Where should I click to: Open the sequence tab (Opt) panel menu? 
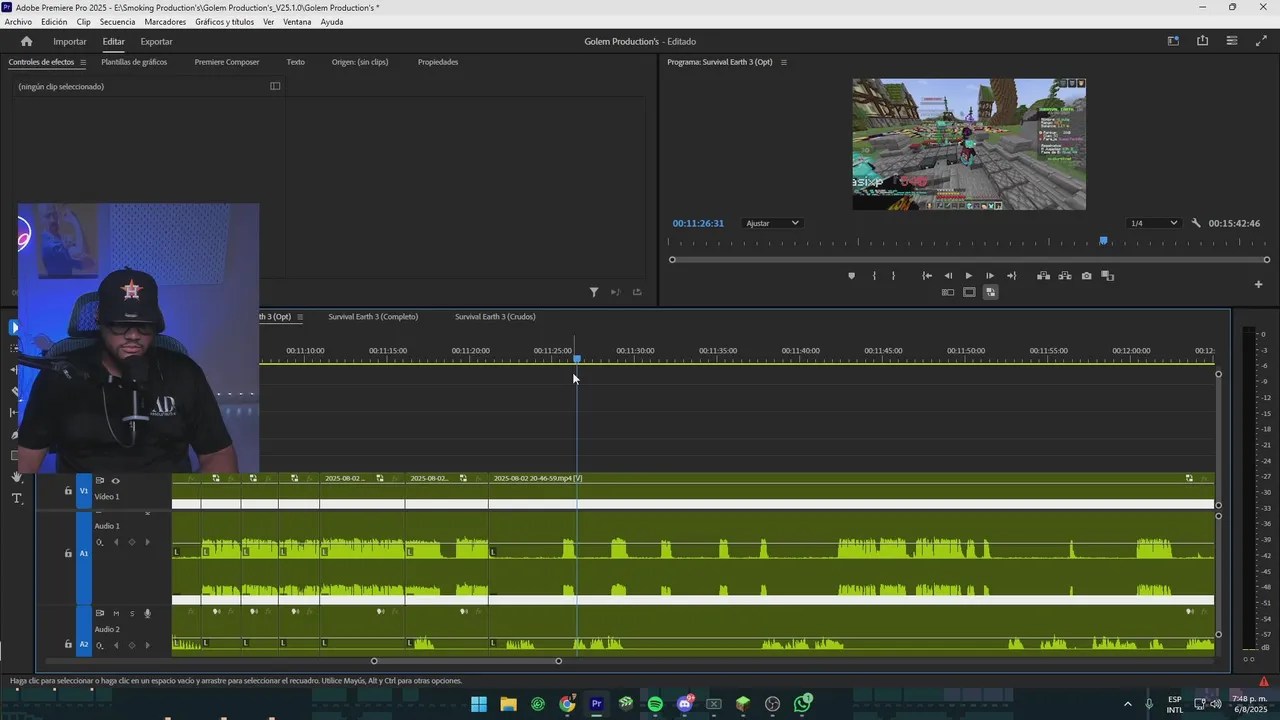(299, 317)
